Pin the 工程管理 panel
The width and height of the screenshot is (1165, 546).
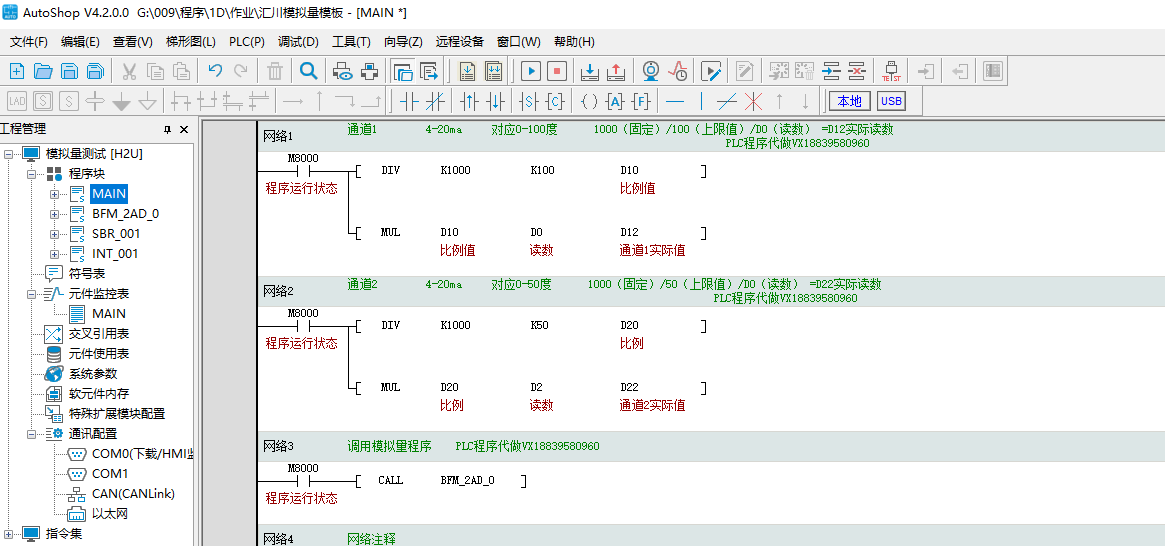[168, 130]
